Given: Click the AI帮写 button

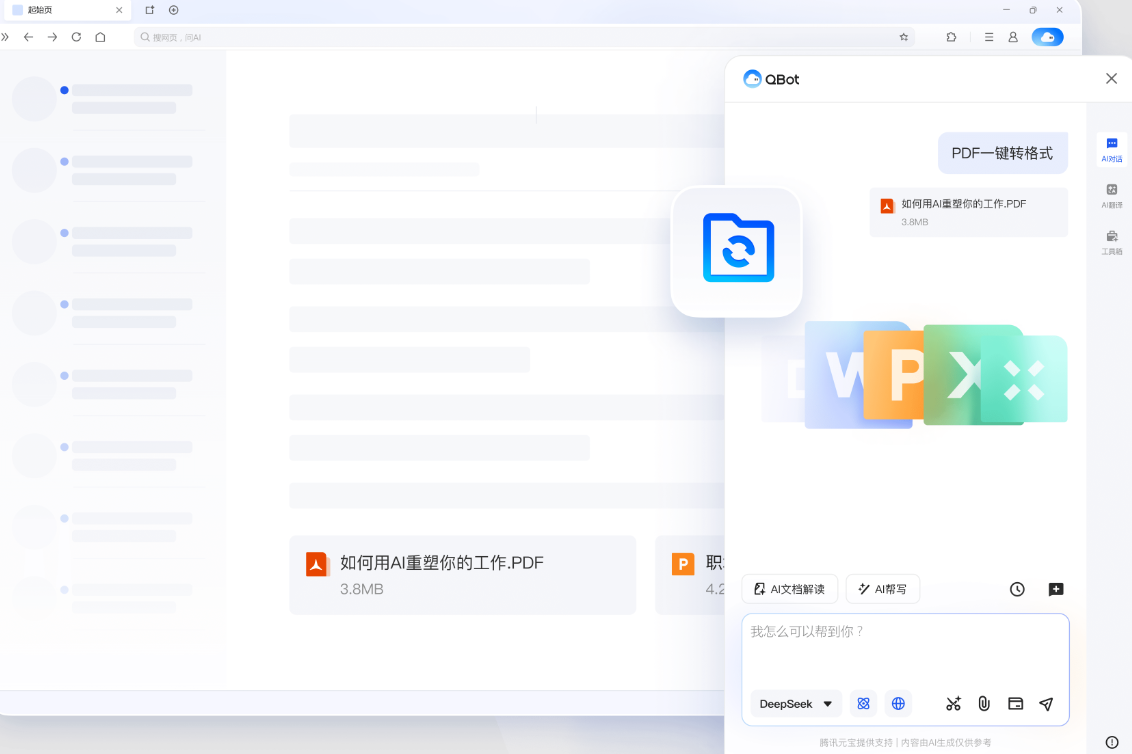Looking at the screenshot, I should (882, 589).
